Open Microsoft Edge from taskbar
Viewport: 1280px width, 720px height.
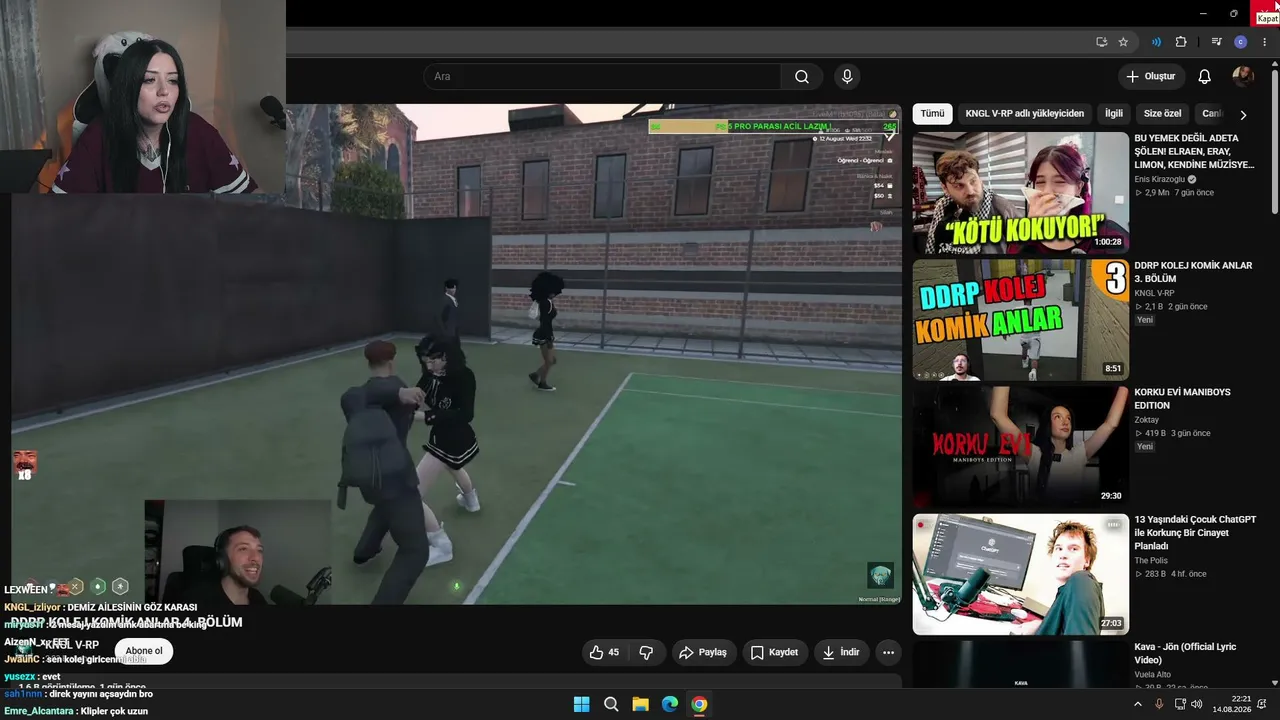tap(670, 704)
